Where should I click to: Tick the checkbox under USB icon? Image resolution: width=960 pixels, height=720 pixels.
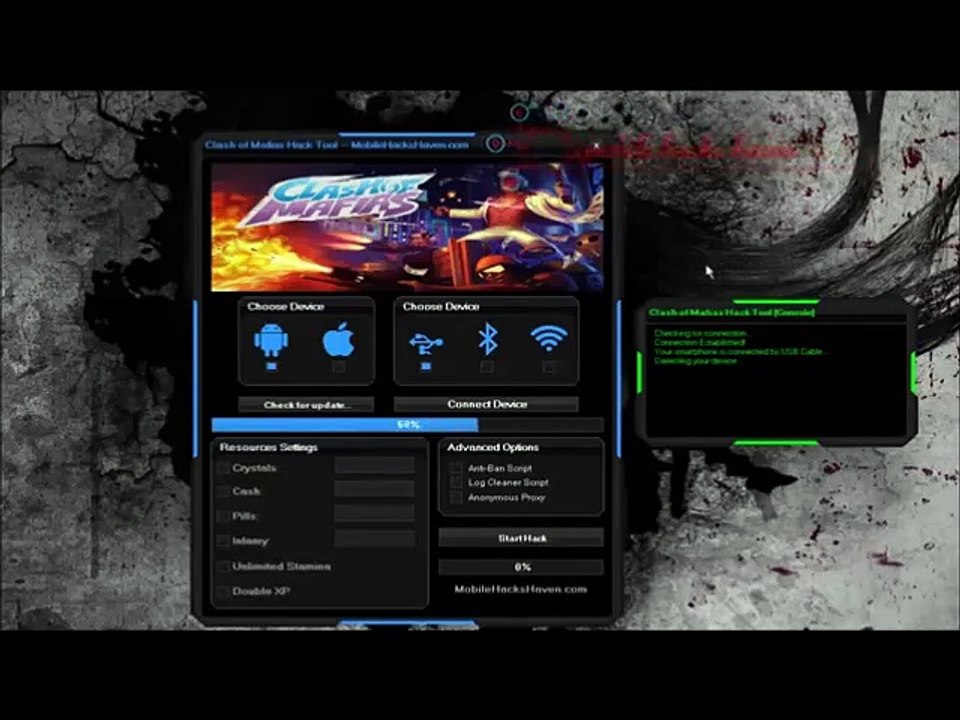pyautogui.click(x=426, y=366)
